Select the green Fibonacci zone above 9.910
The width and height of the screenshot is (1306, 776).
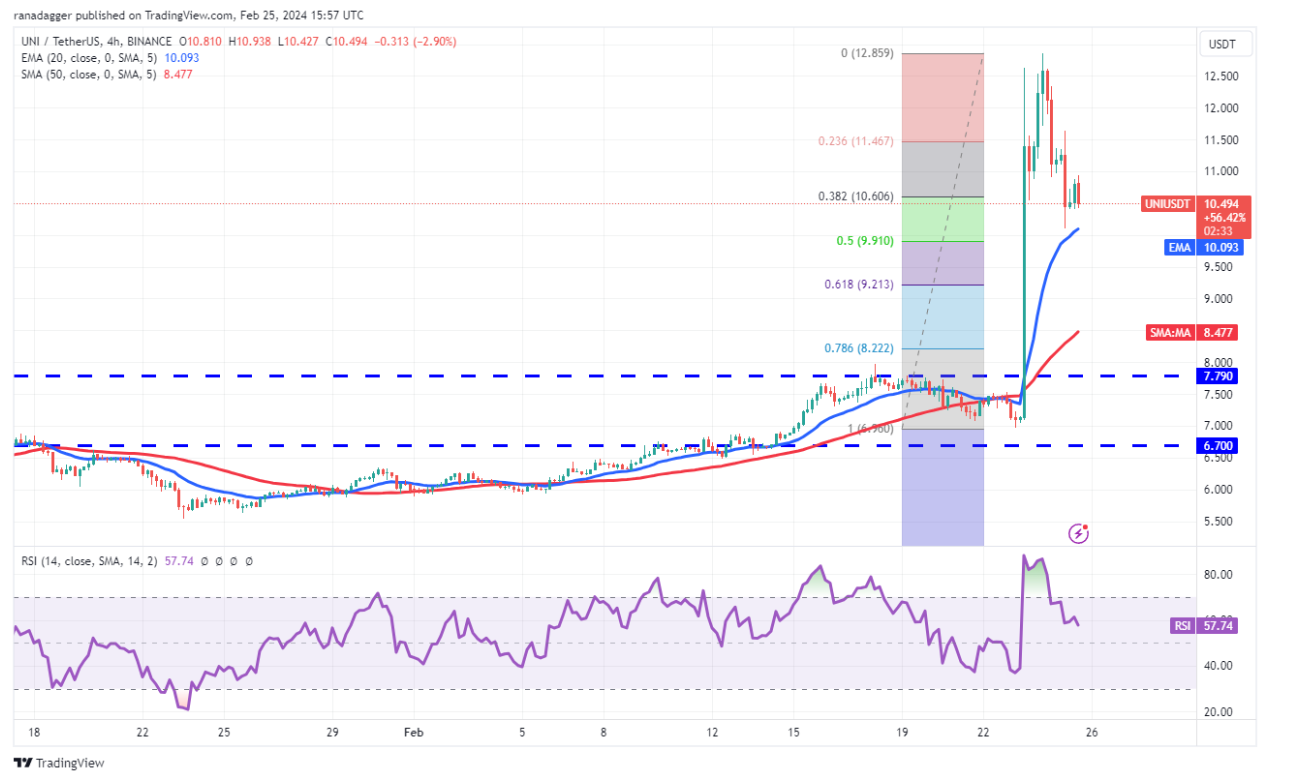click(x=943, y=219)
